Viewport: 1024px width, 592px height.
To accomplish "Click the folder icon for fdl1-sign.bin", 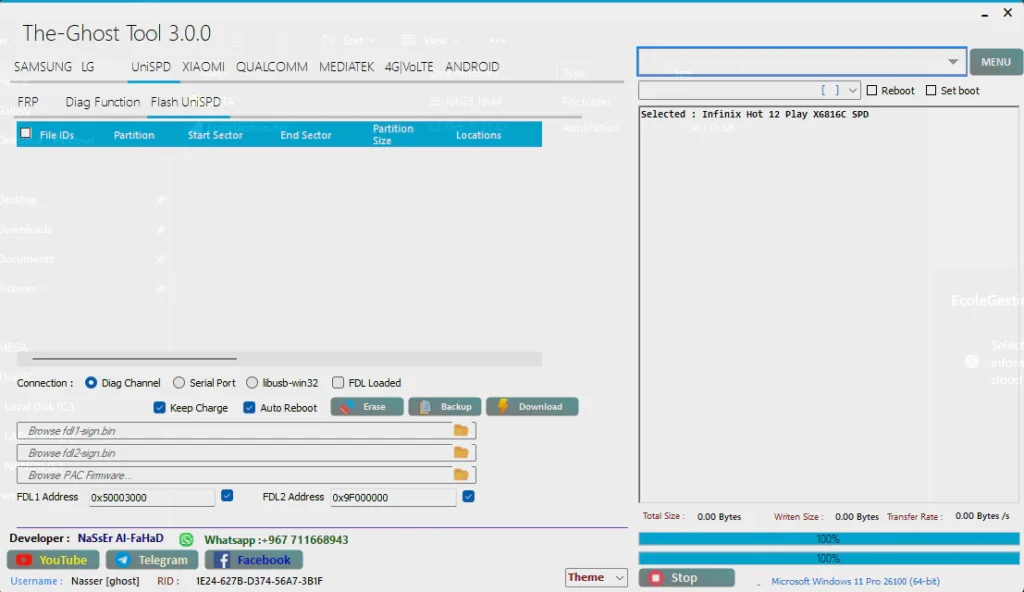I will [461, 430].
